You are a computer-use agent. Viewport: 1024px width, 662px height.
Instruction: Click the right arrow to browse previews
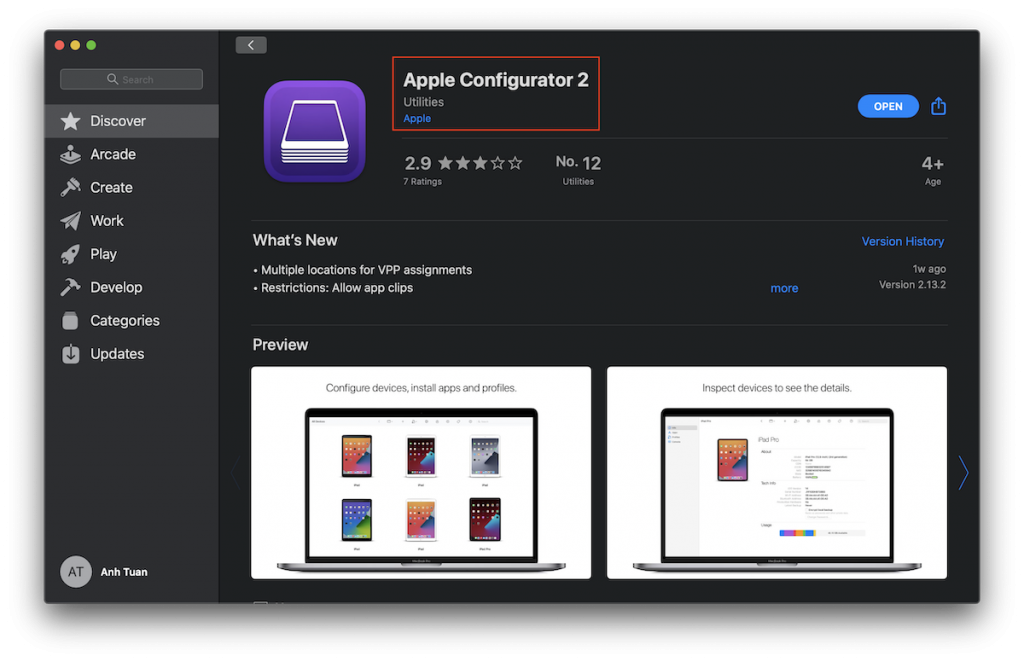coord(962,472)
